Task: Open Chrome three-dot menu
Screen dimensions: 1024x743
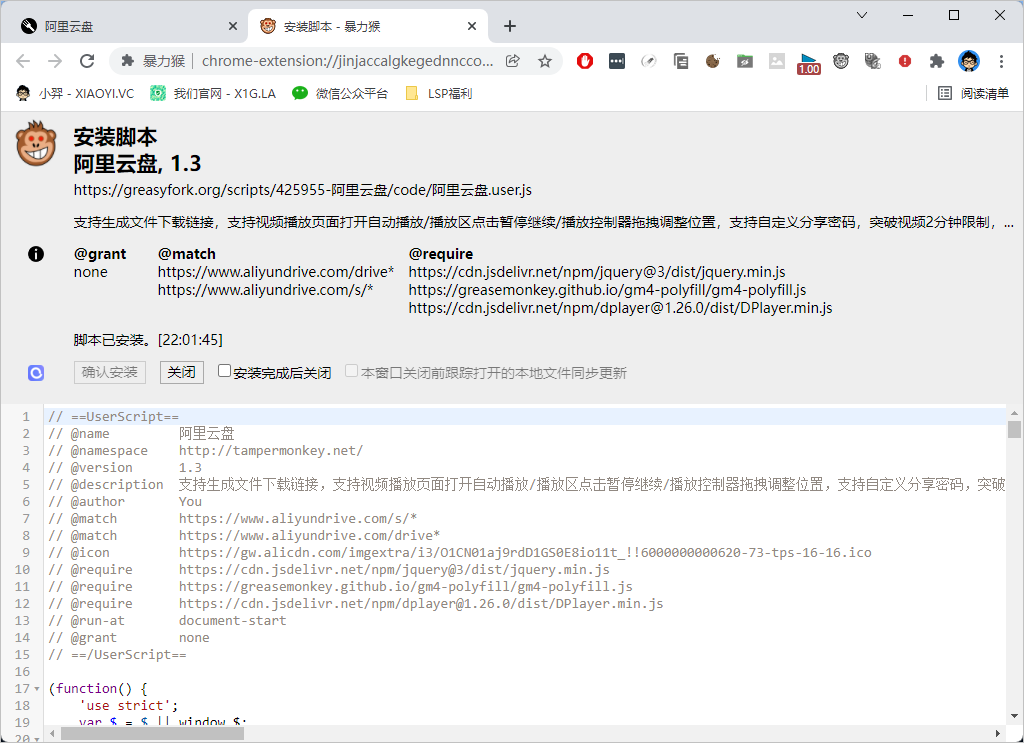Action: (x=1001, y=61)
